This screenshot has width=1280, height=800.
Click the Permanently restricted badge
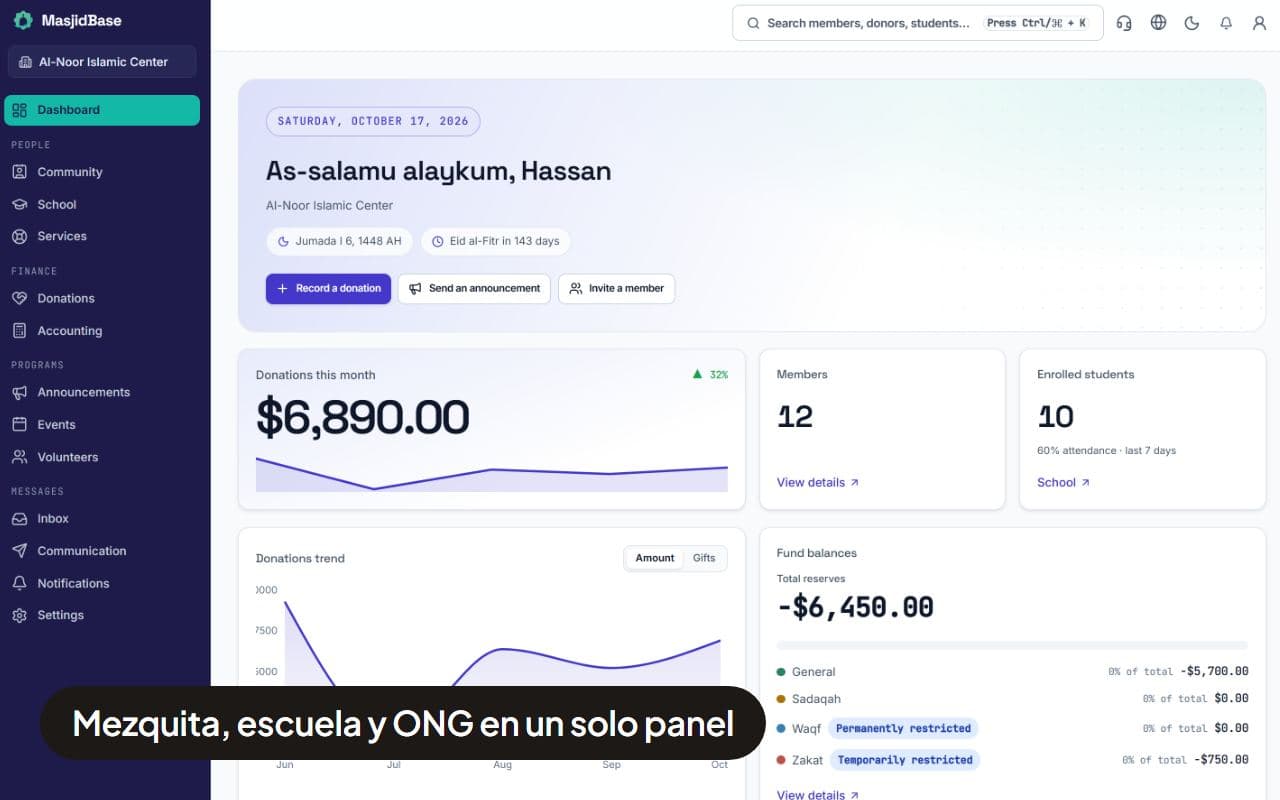click(x=903, y=728)
